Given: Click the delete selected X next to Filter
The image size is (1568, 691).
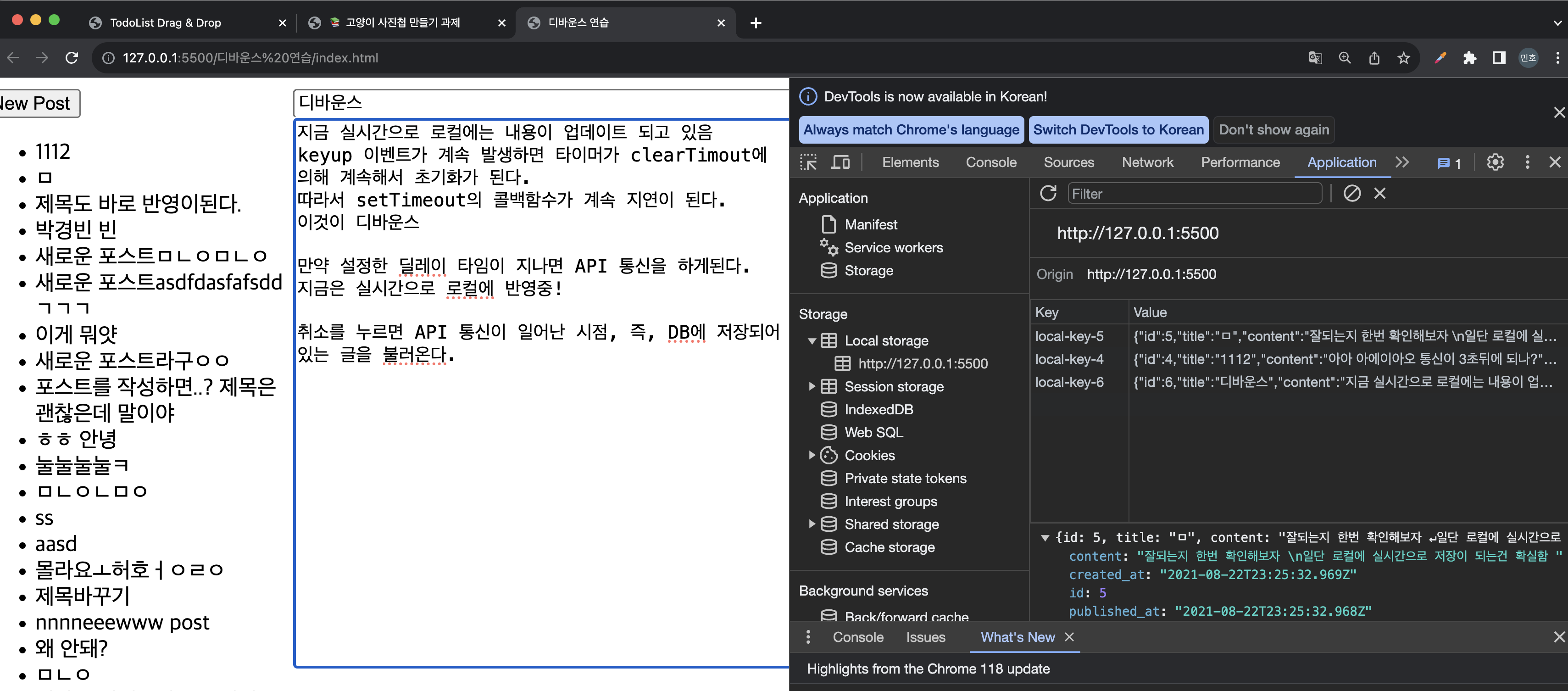Looking at the screenshot, I should click(x=1379, y=194).
